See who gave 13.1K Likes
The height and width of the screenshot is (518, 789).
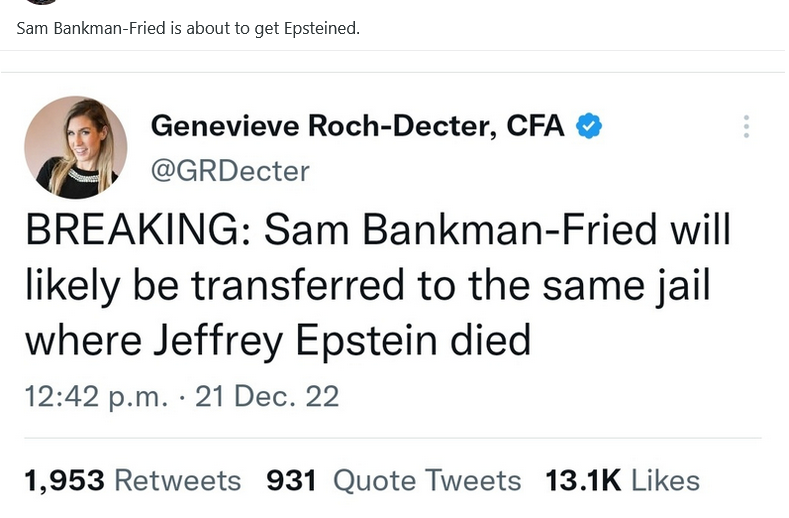(622, 481)
